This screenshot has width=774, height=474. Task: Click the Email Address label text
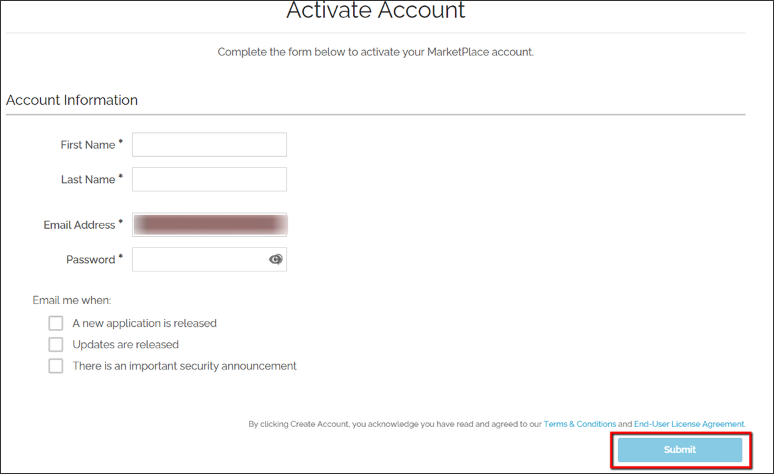tap(79, 225)
